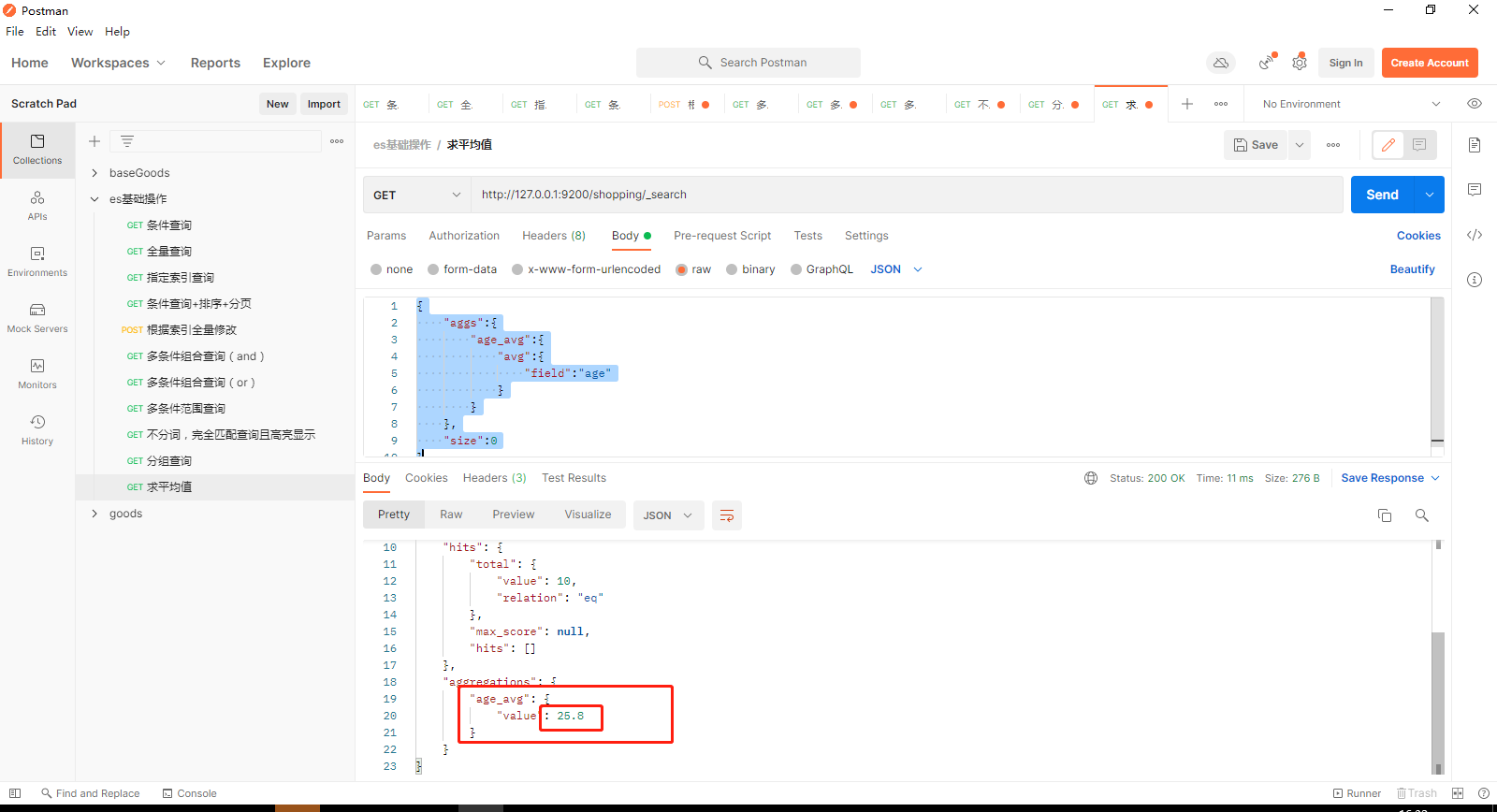Open collections panel more options menu
This screenshot has height=812, width=1497.
(337, 141)
